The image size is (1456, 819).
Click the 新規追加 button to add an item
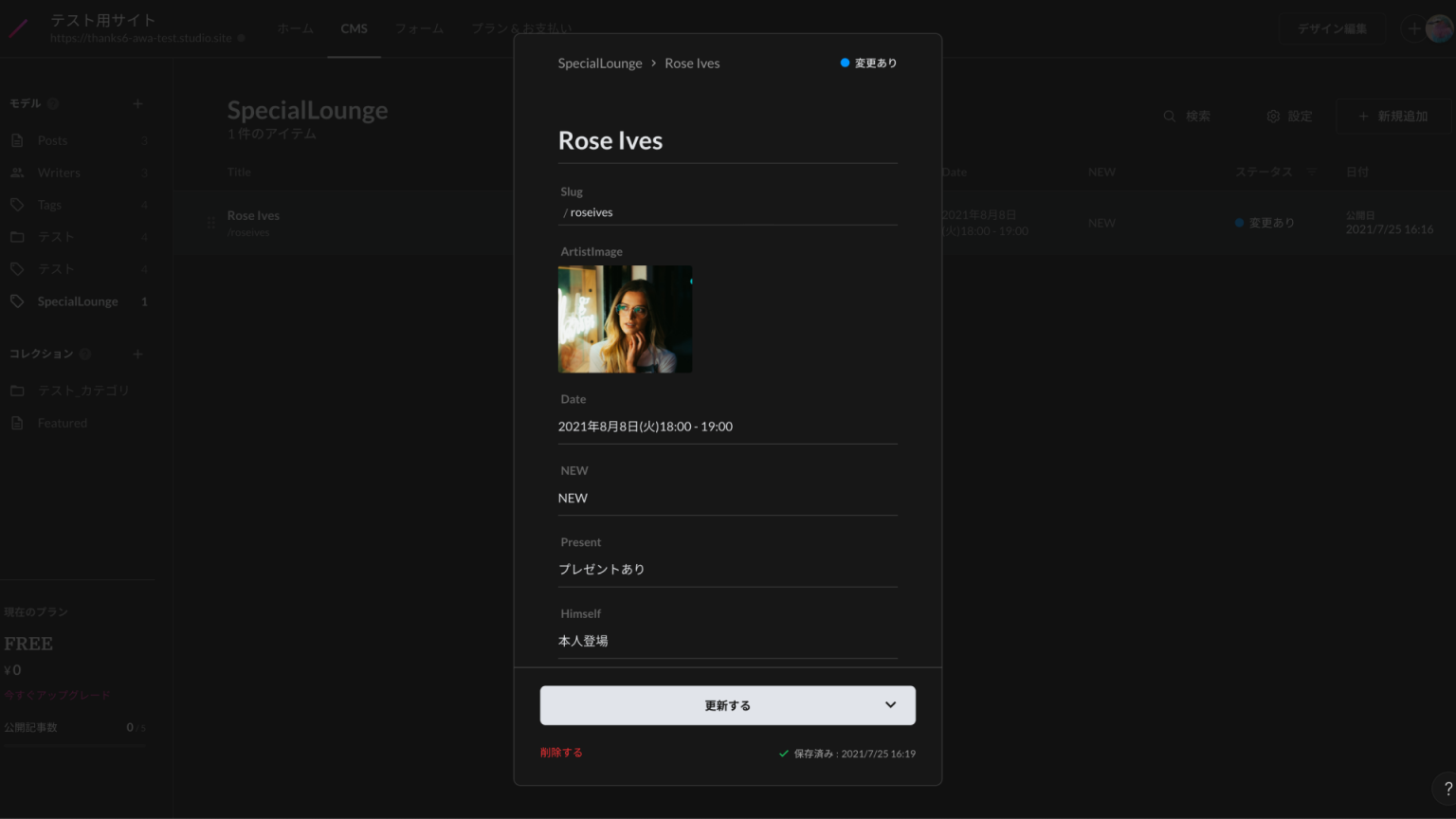pyautogui.click(x=1392, y=116)
